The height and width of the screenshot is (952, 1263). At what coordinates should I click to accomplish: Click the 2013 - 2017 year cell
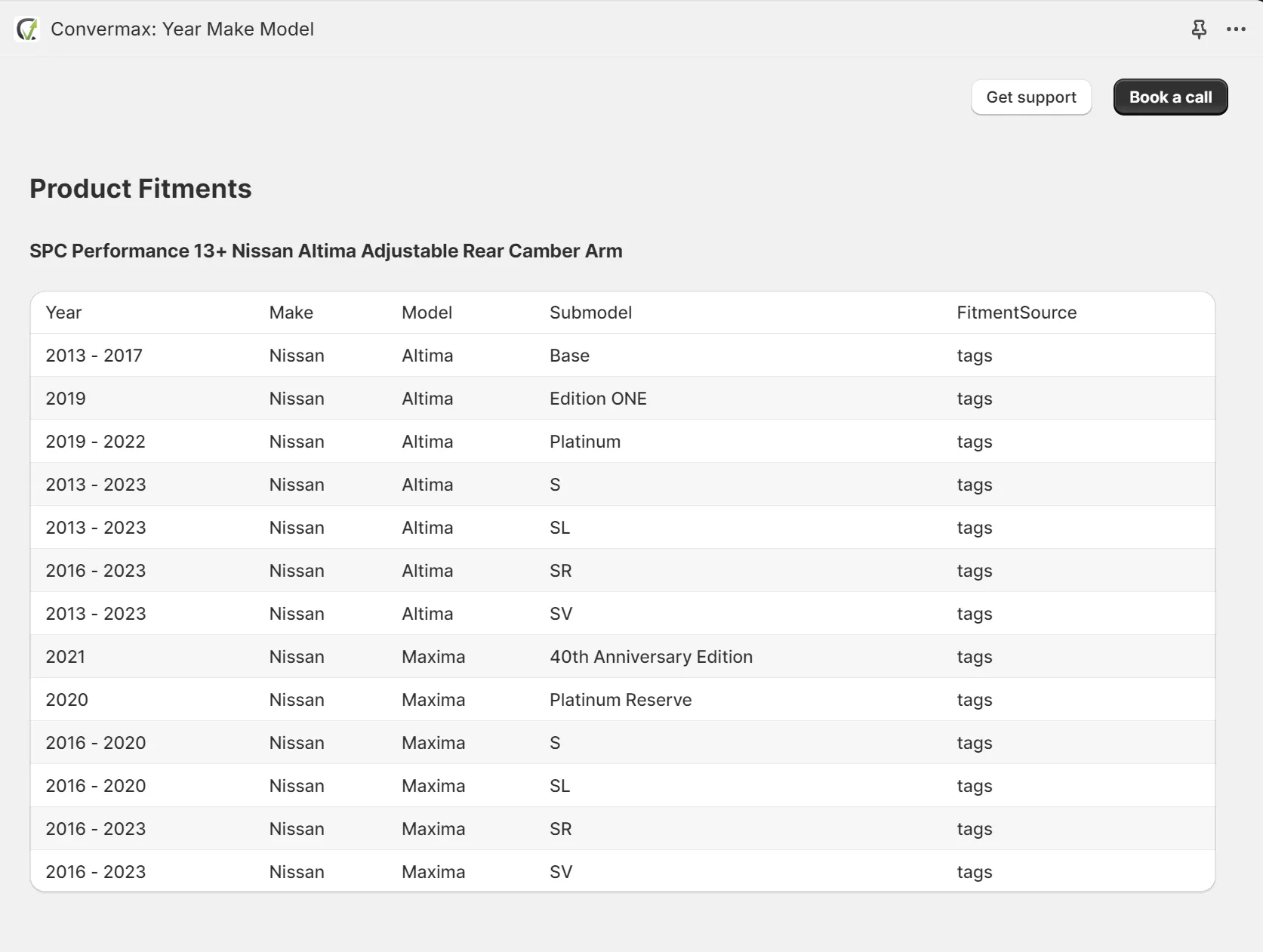pyautogui.click(x=94, y=356)
